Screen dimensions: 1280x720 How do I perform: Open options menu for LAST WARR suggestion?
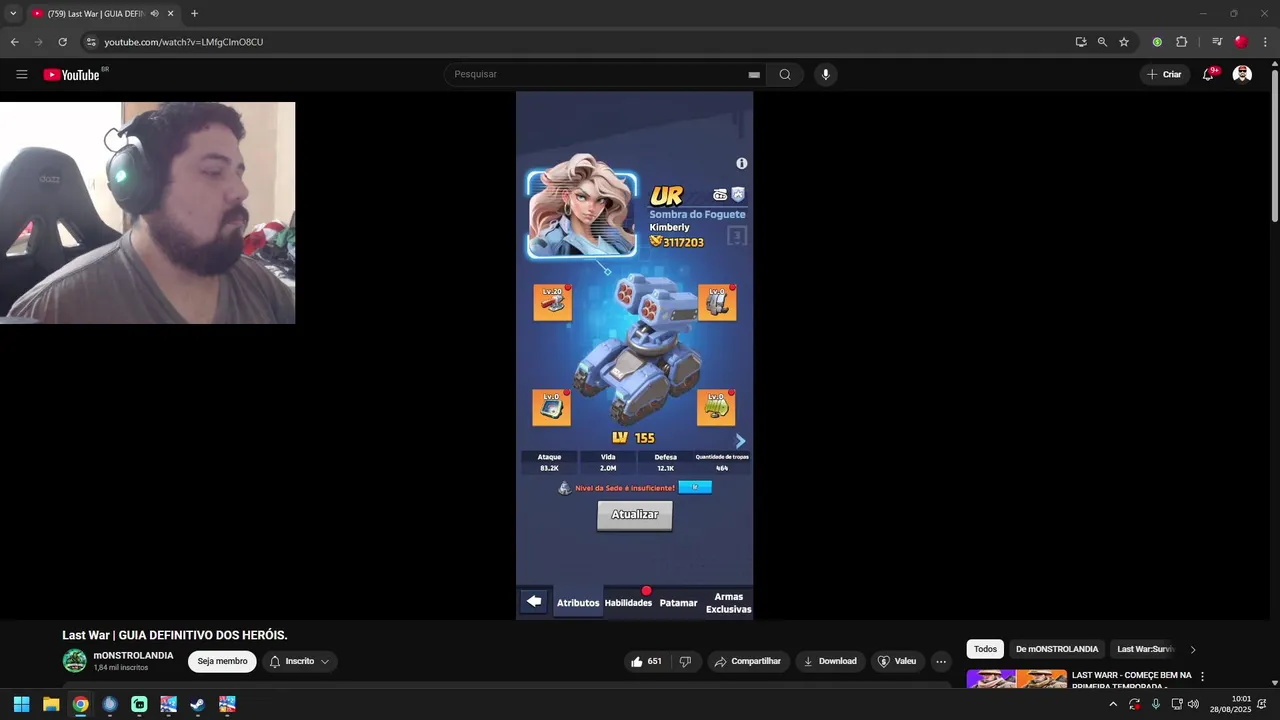coord(1203,677)
